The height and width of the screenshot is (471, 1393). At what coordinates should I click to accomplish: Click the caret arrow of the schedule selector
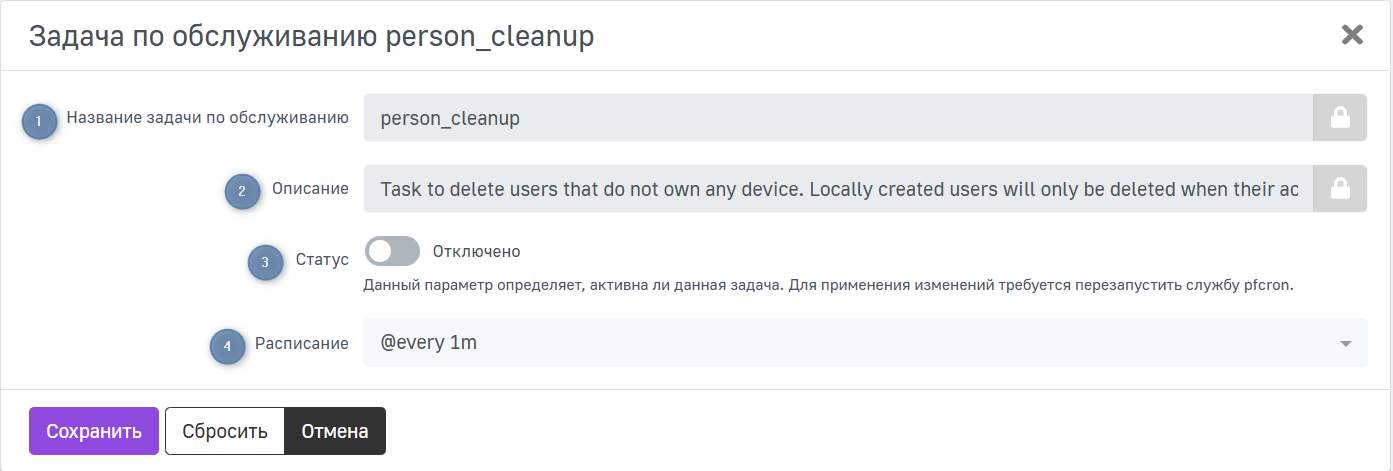pyautogui.click(x=1345, y=344)
